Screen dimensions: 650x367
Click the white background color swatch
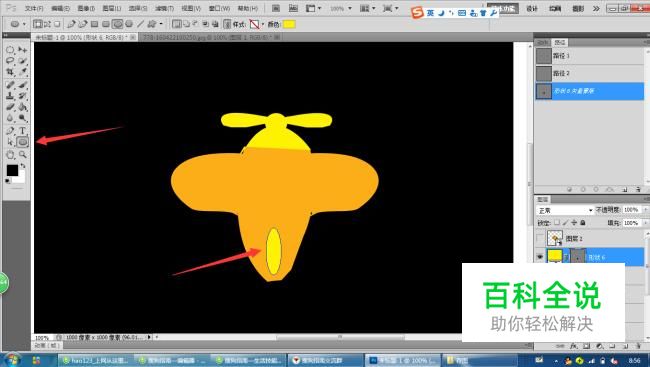click(20, 179)
